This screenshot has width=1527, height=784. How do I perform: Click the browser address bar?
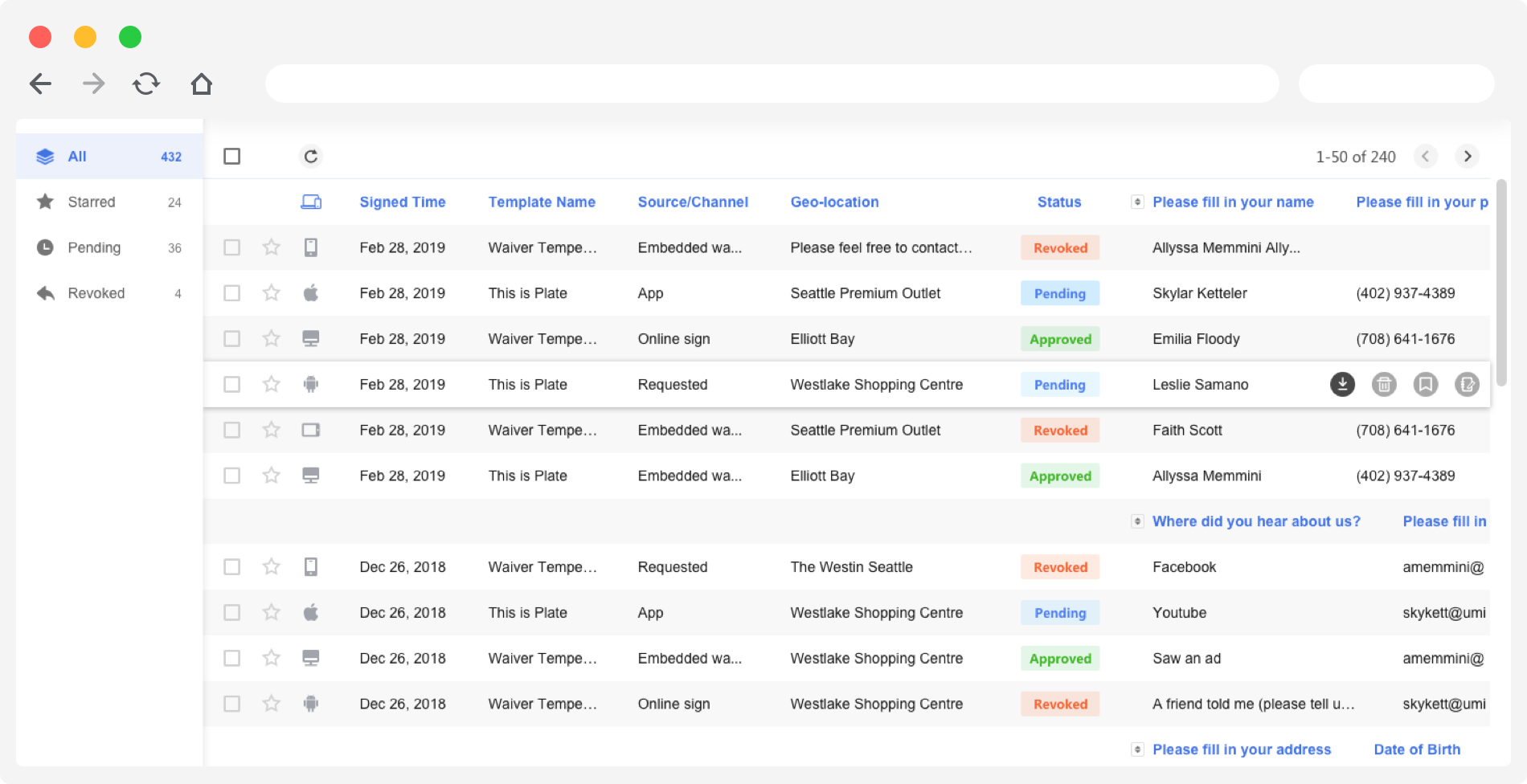point(772,83)
